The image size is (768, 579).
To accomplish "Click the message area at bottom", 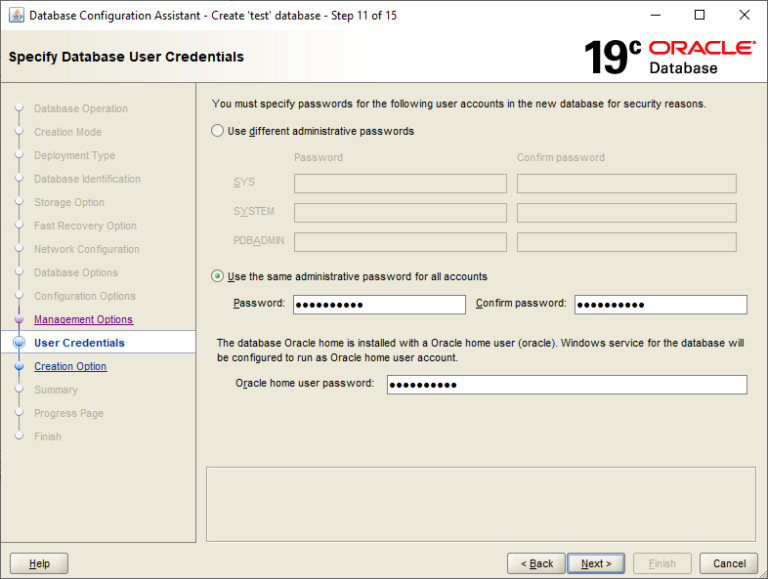I will [481, 504].
